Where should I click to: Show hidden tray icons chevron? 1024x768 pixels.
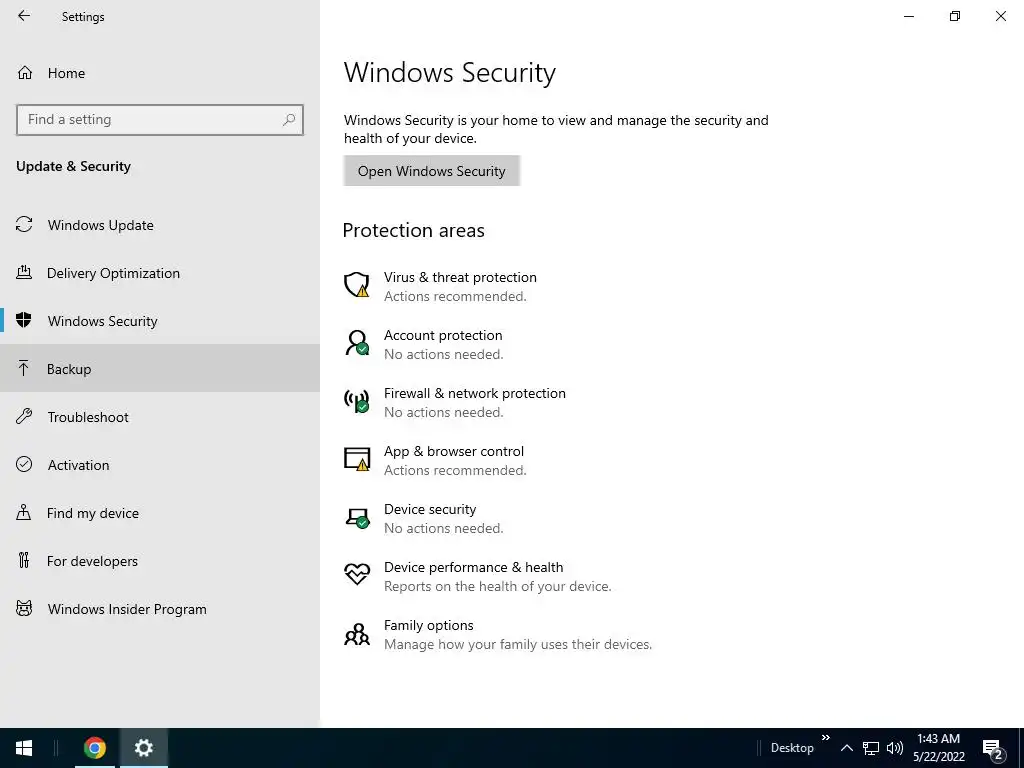point(846,748)
